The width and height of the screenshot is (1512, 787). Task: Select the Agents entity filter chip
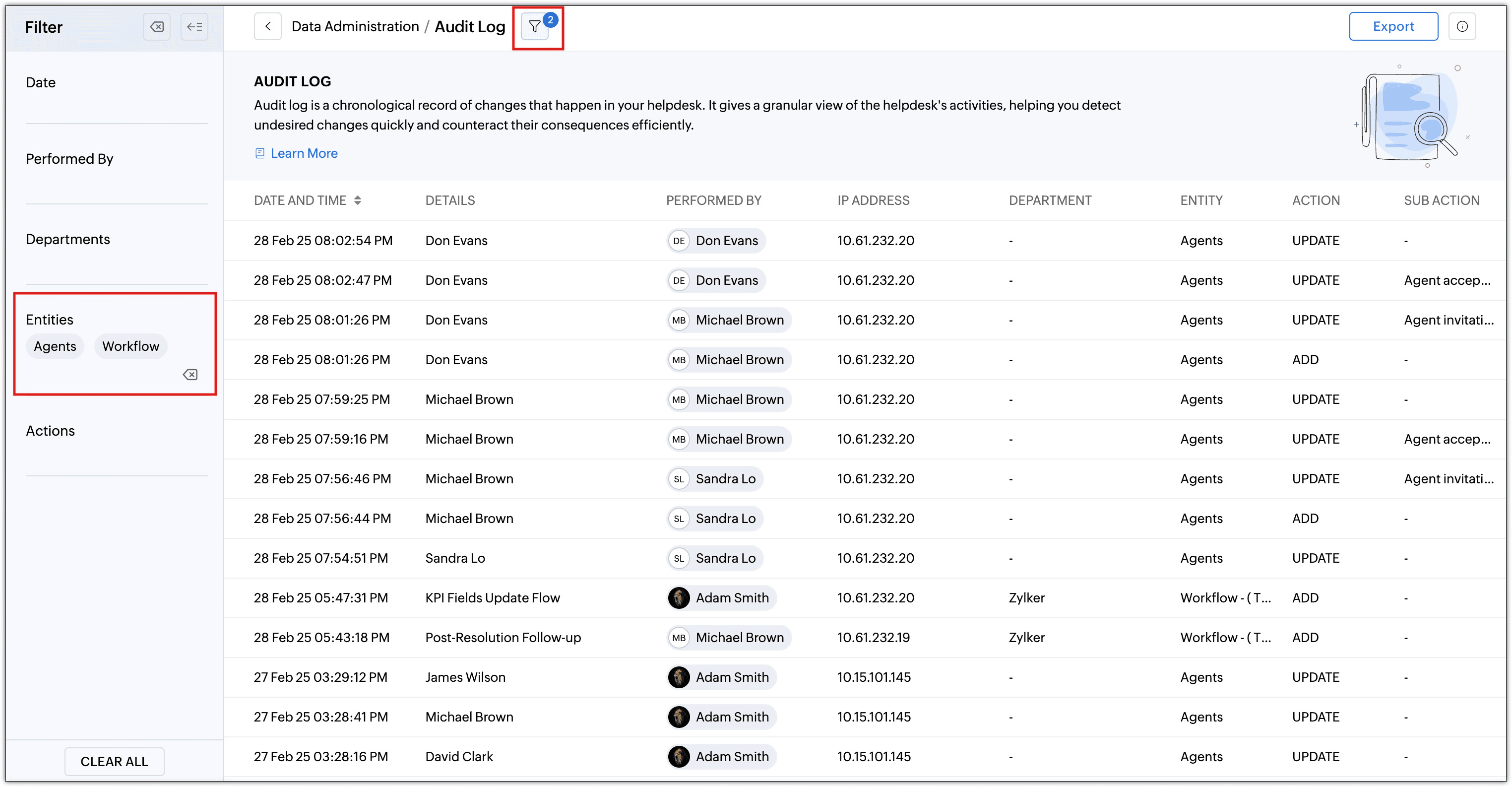click(55, 346)
